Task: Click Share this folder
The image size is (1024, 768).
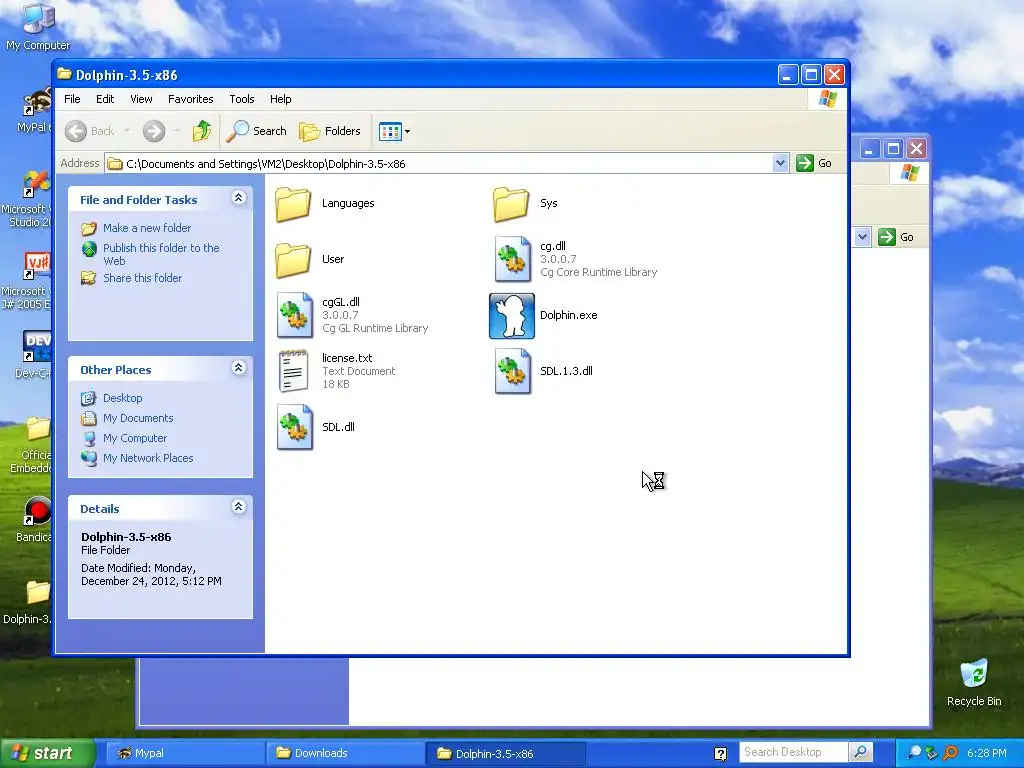Action: (142, 278)
